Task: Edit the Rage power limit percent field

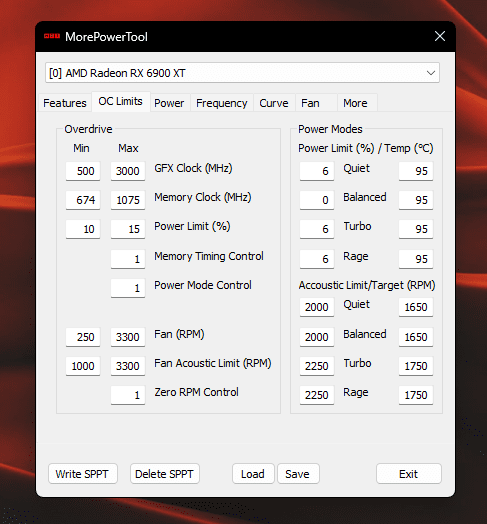Action: point(317,259)
